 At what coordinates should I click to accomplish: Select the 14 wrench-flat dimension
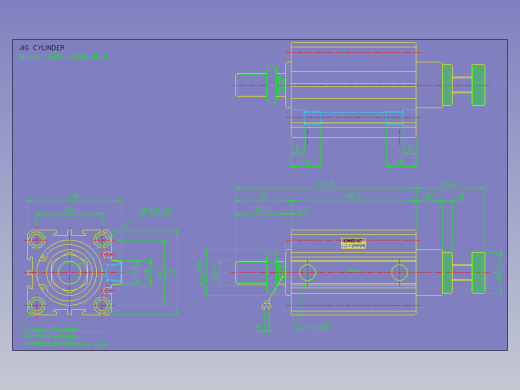(256, 327)
